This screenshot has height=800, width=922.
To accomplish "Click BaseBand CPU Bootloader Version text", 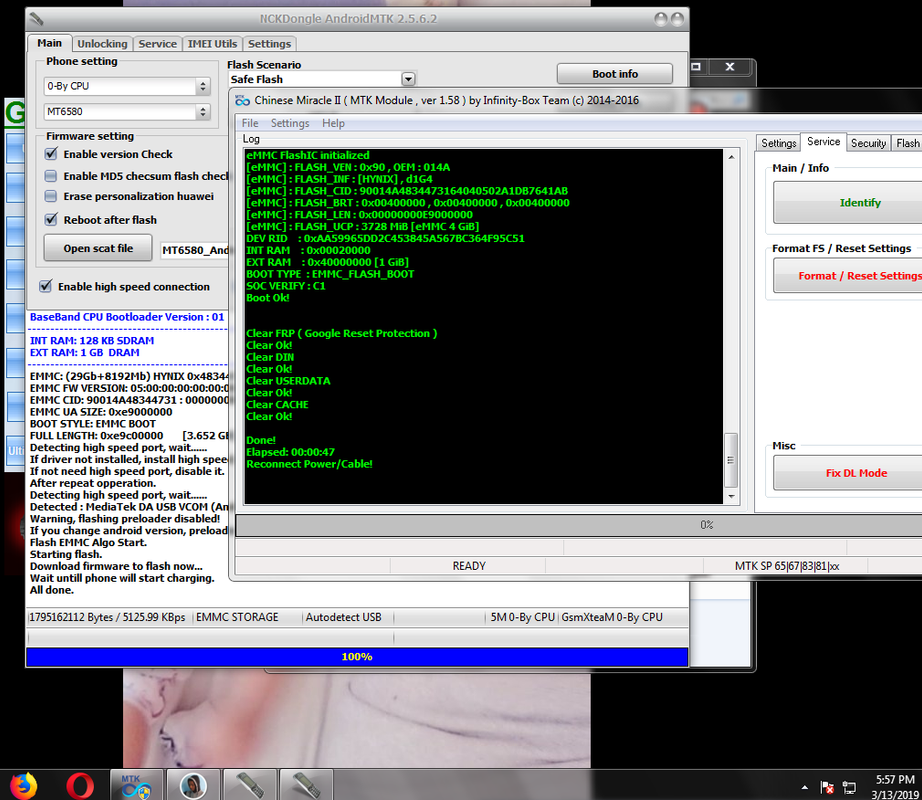I will pos(127,317).
